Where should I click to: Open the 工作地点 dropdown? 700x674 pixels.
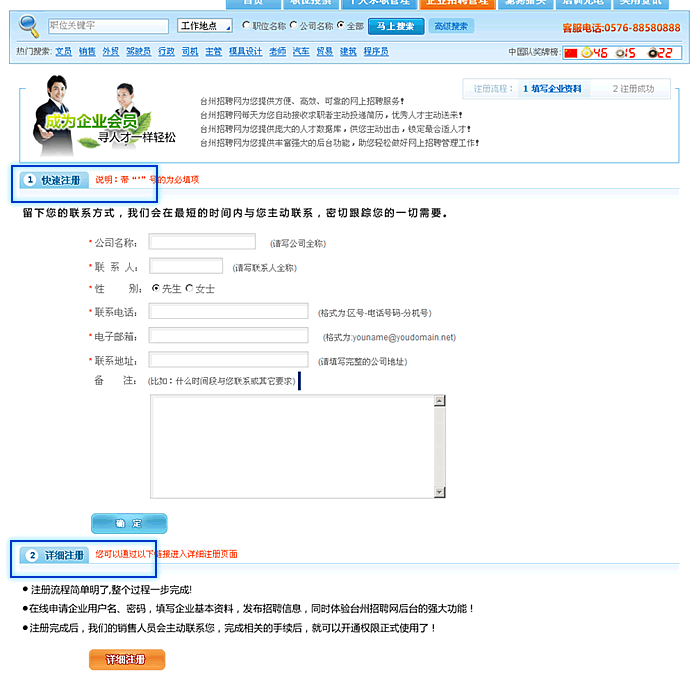tap(204, 26)
